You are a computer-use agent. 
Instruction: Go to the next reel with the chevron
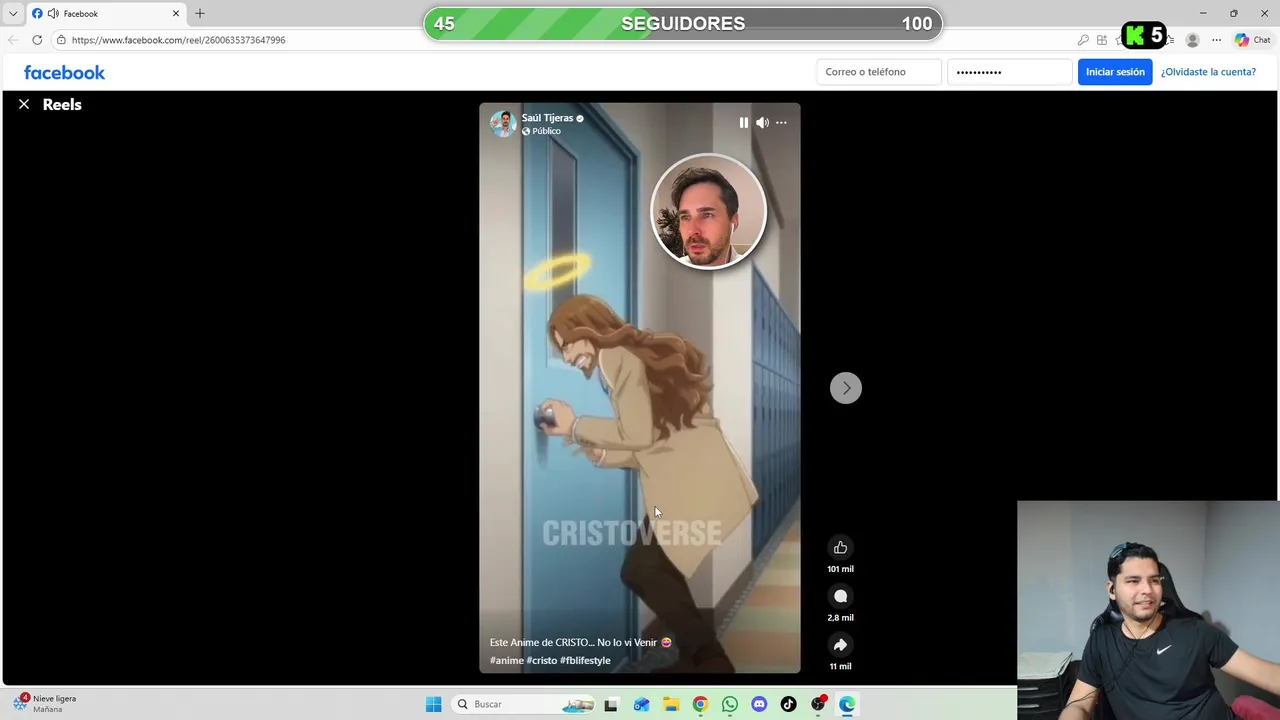[846, 388]
